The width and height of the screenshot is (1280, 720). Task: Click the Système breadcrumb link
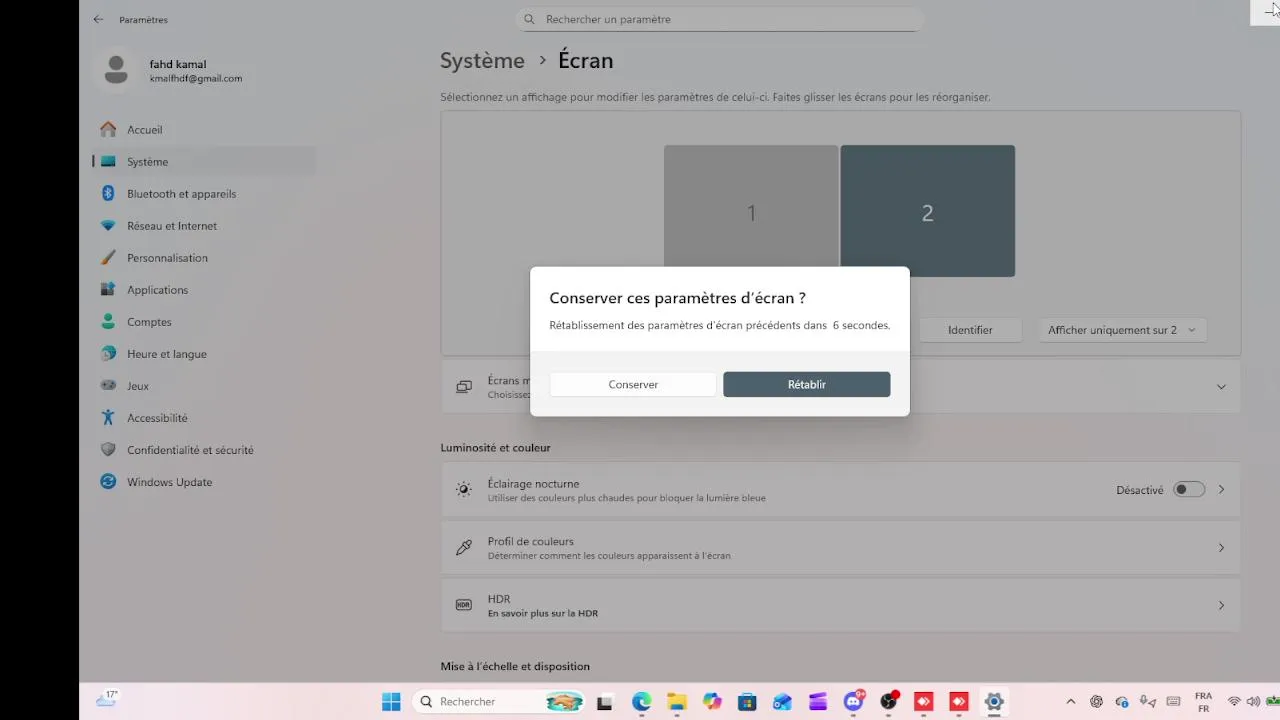click(482, 60)
